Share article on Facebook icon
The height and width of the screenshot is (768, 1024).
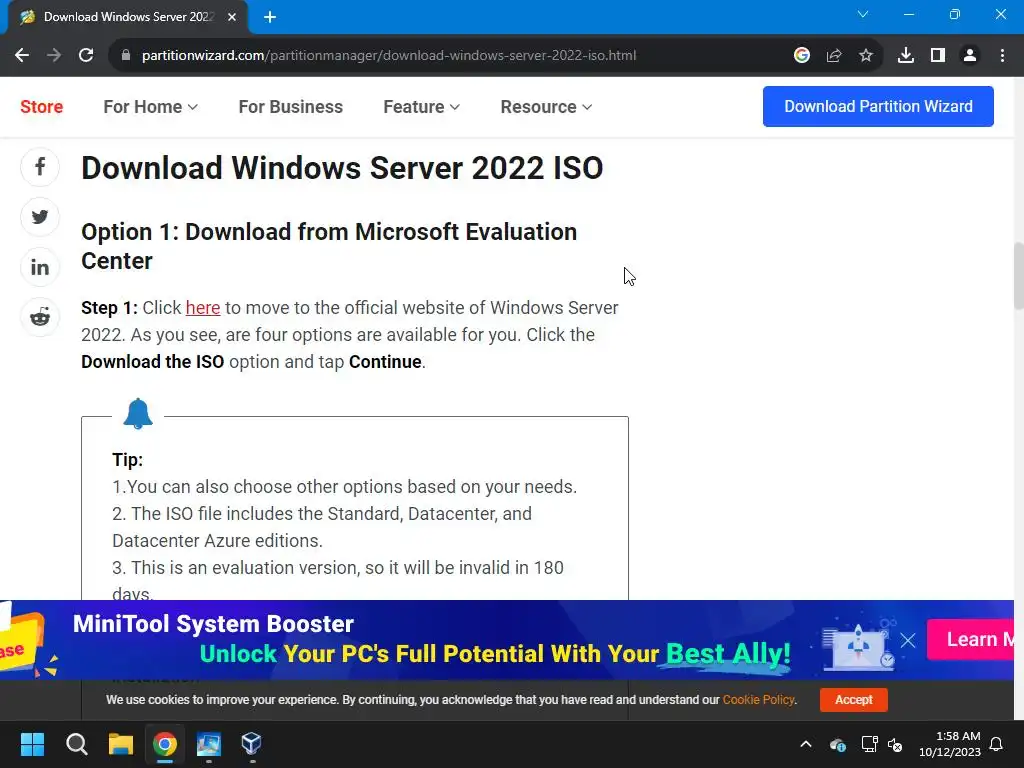coord(40,167)
